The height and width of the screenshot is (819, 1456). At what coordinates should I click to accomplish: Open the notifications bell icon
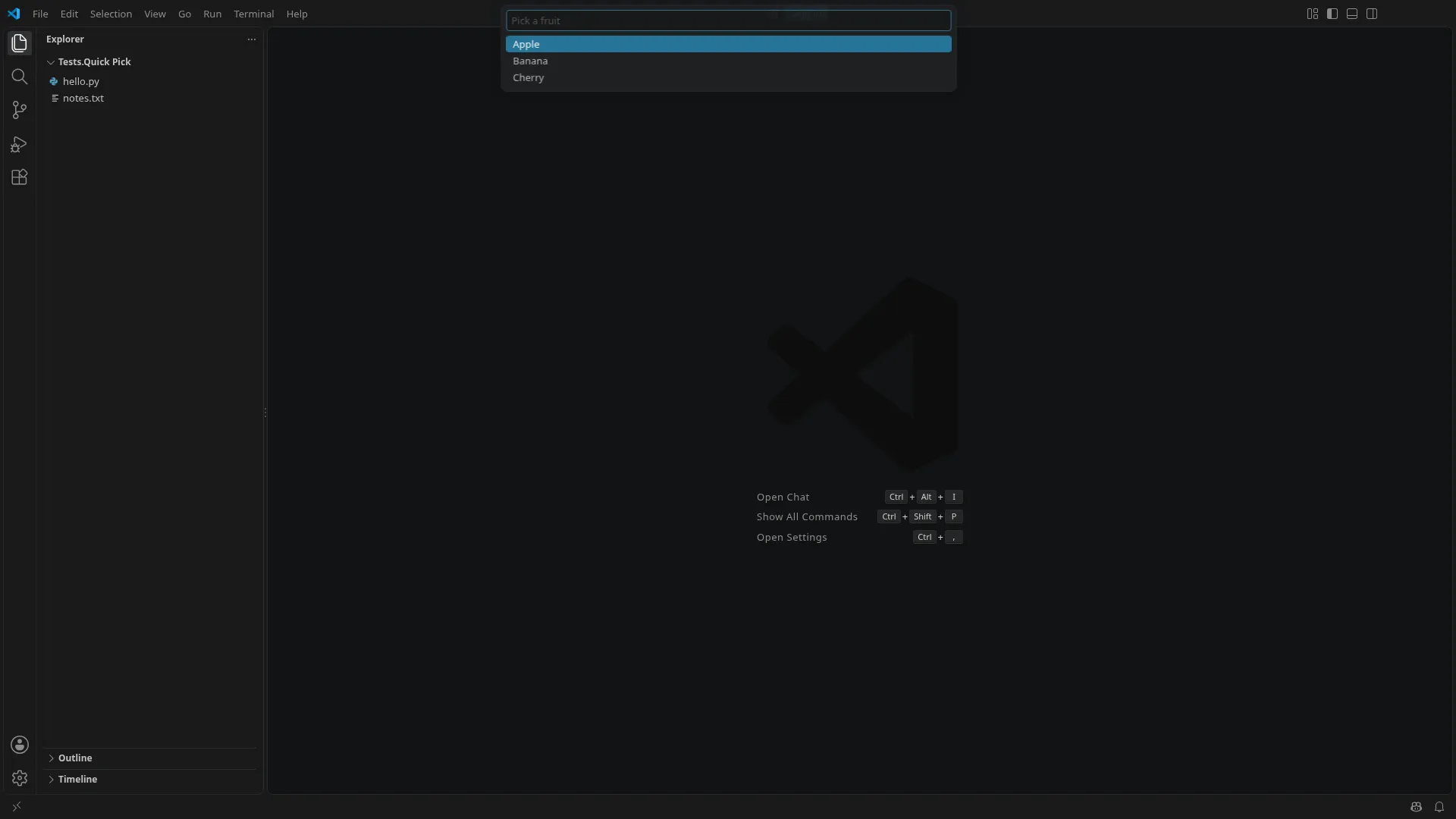pyautogui.click(x=1439, y=807)
